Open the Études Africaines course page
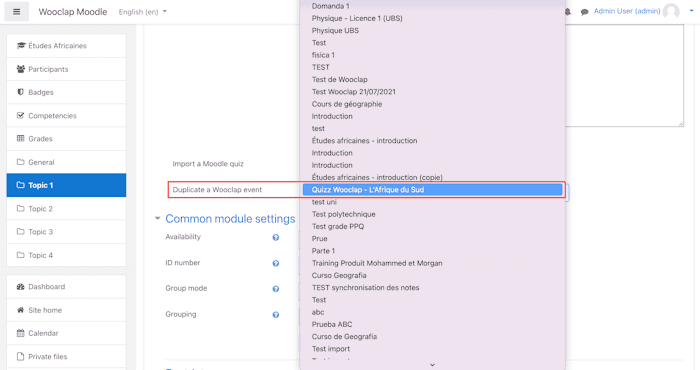The width and height of the screenshot is (700, 370). tap(67, 46)
